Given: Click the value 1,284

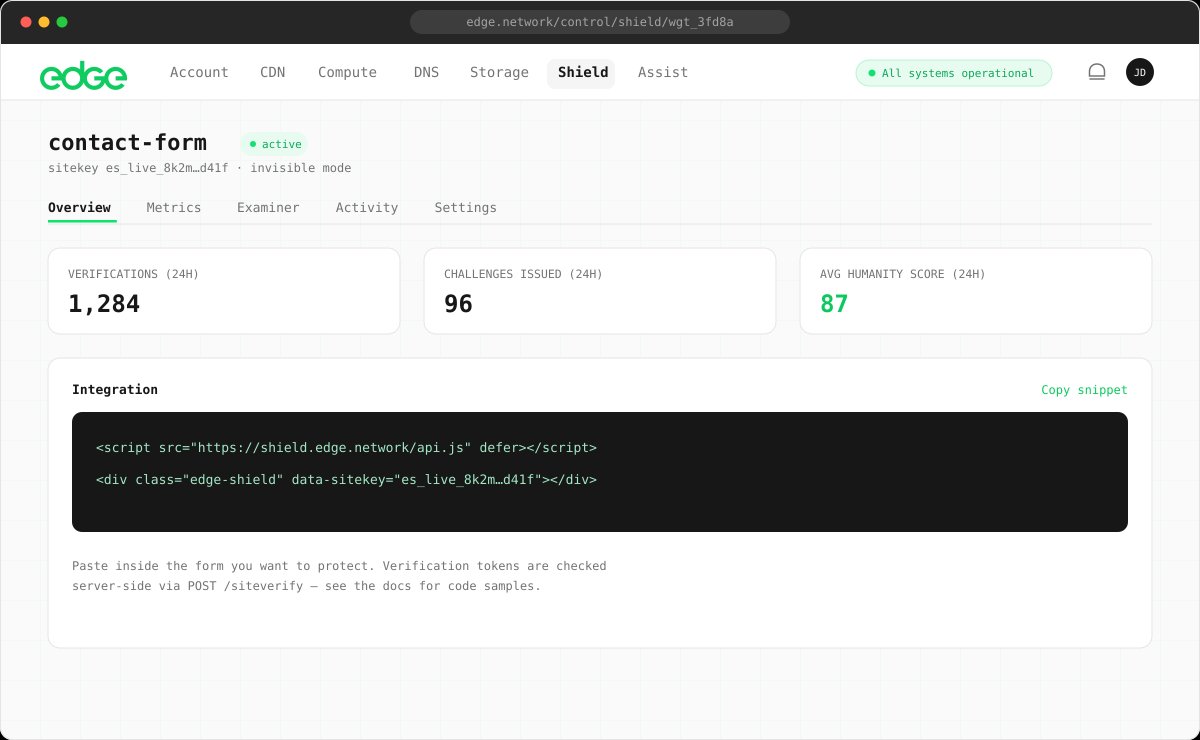Looking at the screenshot, I should click(x=104, y=304).
